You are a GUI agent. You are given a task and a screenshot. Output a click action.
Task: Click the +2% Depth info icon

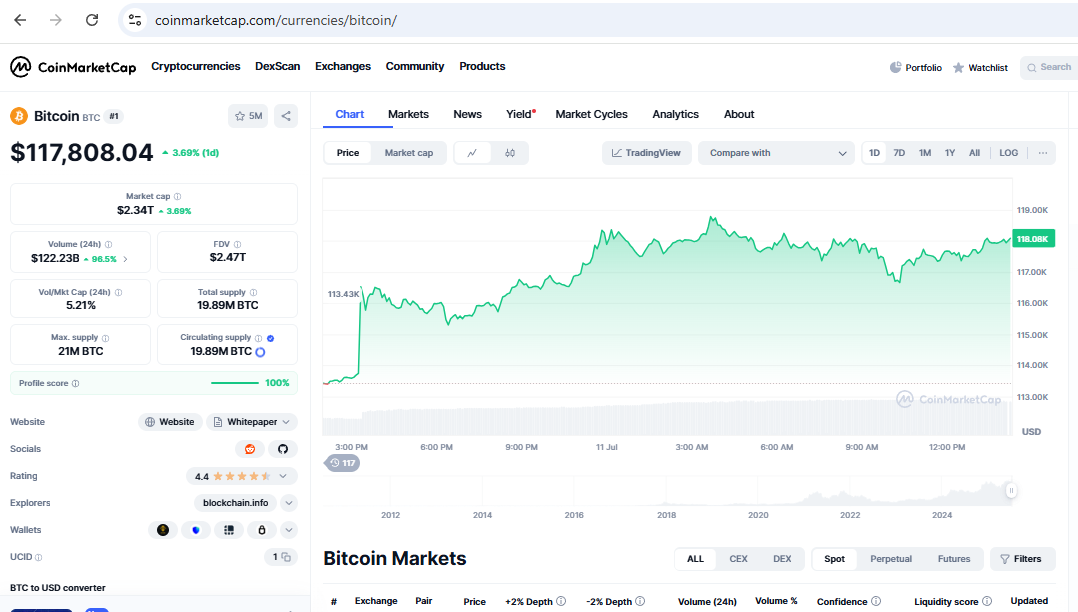561,601
